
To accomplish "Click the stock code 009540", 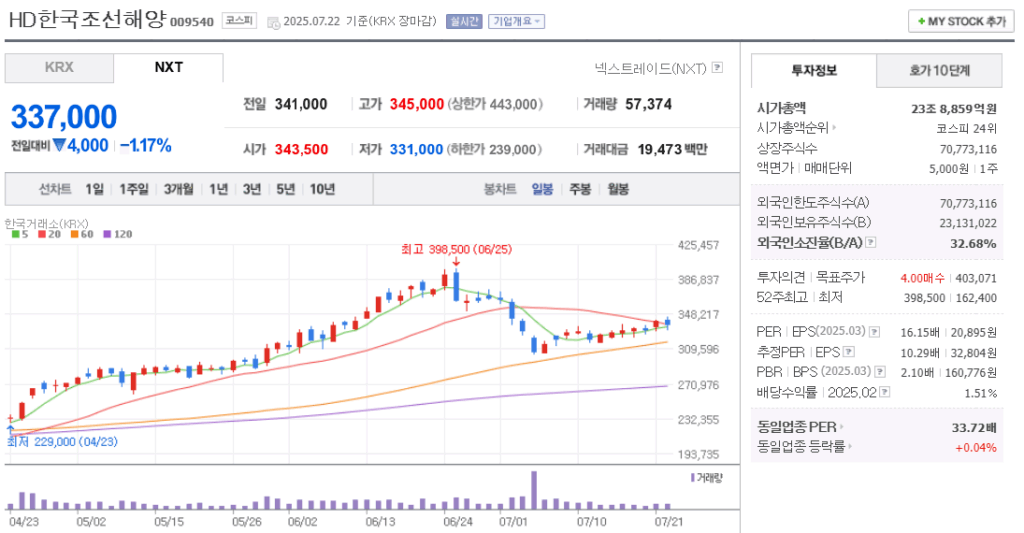I will pos(192,22).
